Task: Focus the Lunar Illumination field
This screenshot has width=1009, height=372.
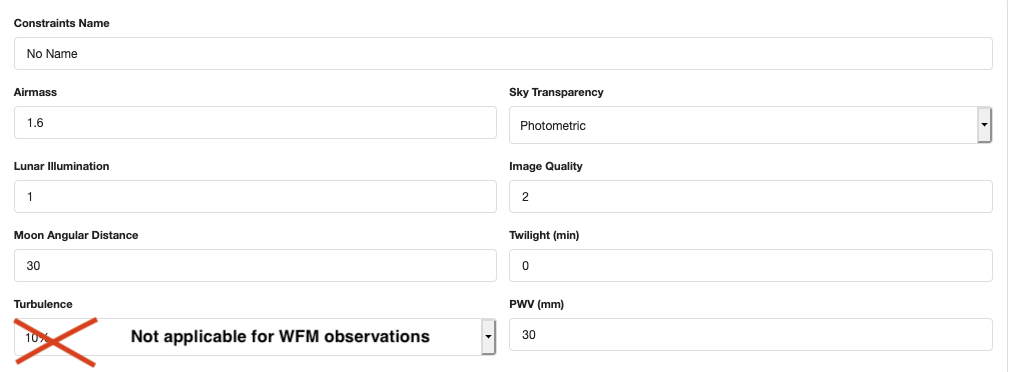Action: coord(255,196)
